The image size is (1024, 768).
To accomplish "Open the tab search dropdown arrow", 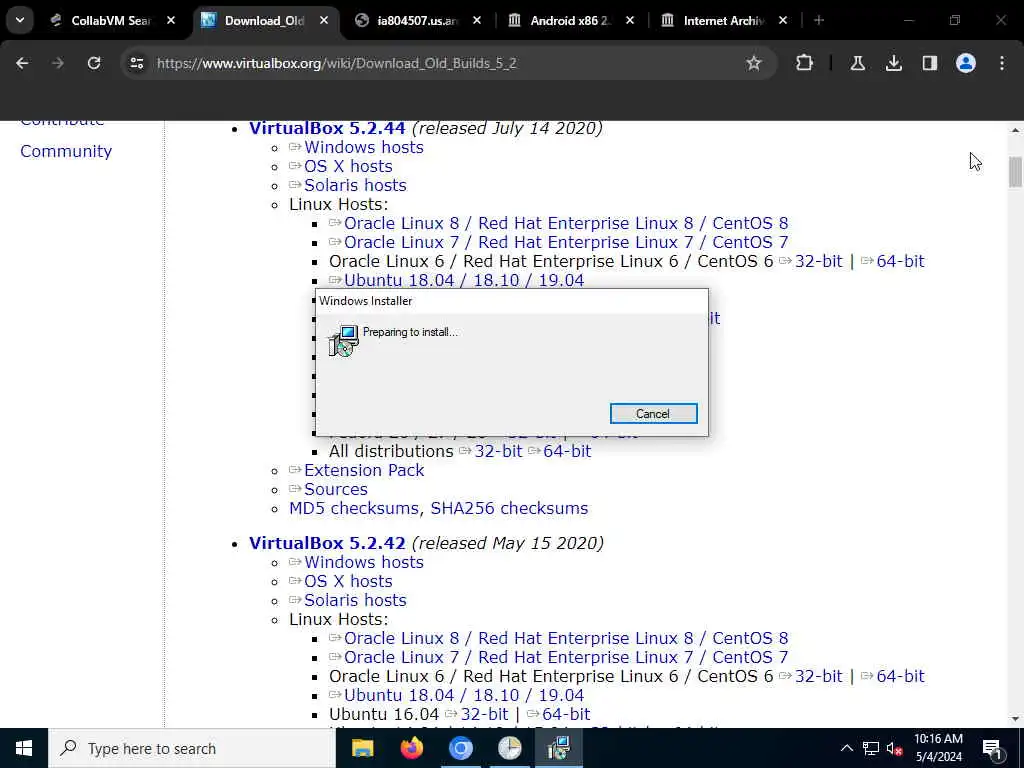I will pyautogui.click(x=20, y=20).
